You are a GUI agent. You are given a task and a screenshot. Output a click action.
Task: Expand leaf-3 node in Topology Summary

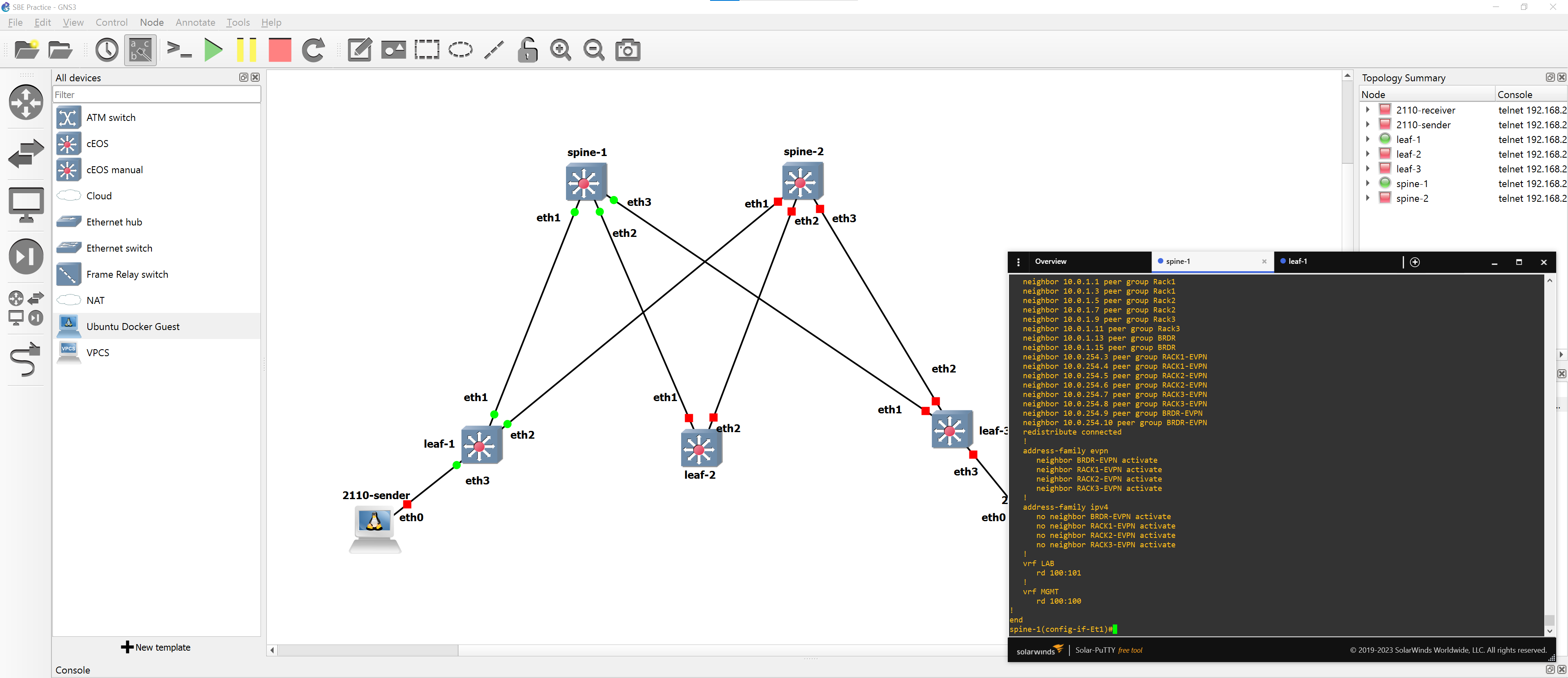(1367, 169)
